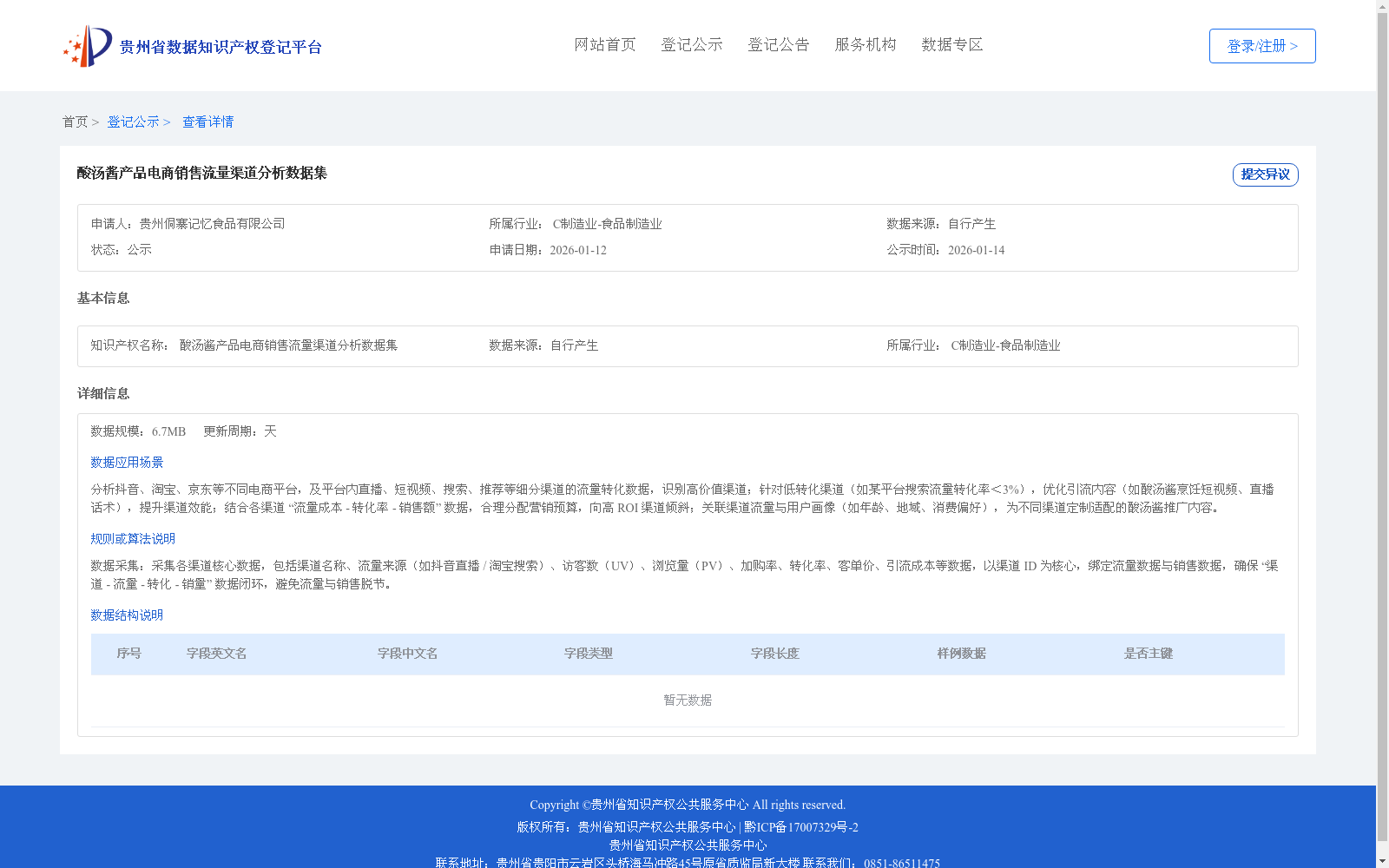Image resolution: width=1389 pixels, height=868 pixels.
Task: Click the 是否主键 column header
Action: [1149, 654]
